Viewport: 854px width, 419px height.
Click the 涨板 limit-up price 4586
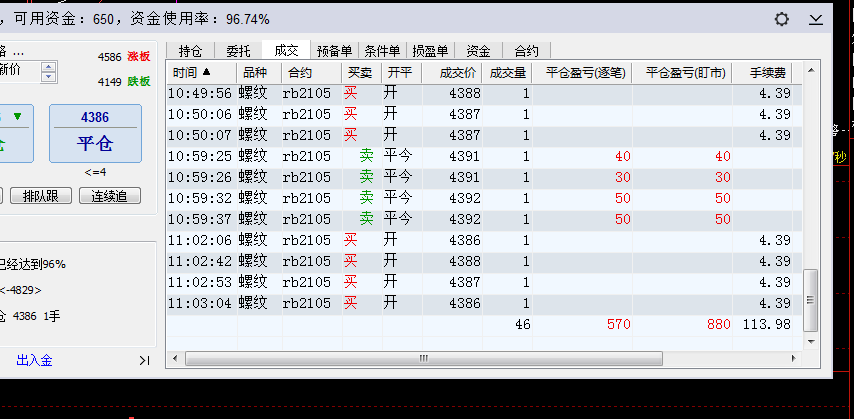coord(109,57)
